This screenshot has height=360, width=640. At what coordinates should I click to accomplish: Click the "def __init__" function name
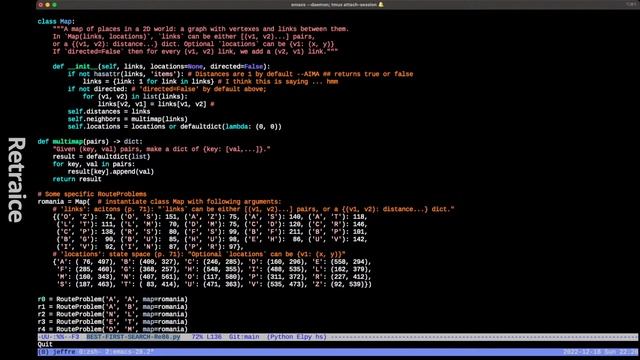pos(82,67)
